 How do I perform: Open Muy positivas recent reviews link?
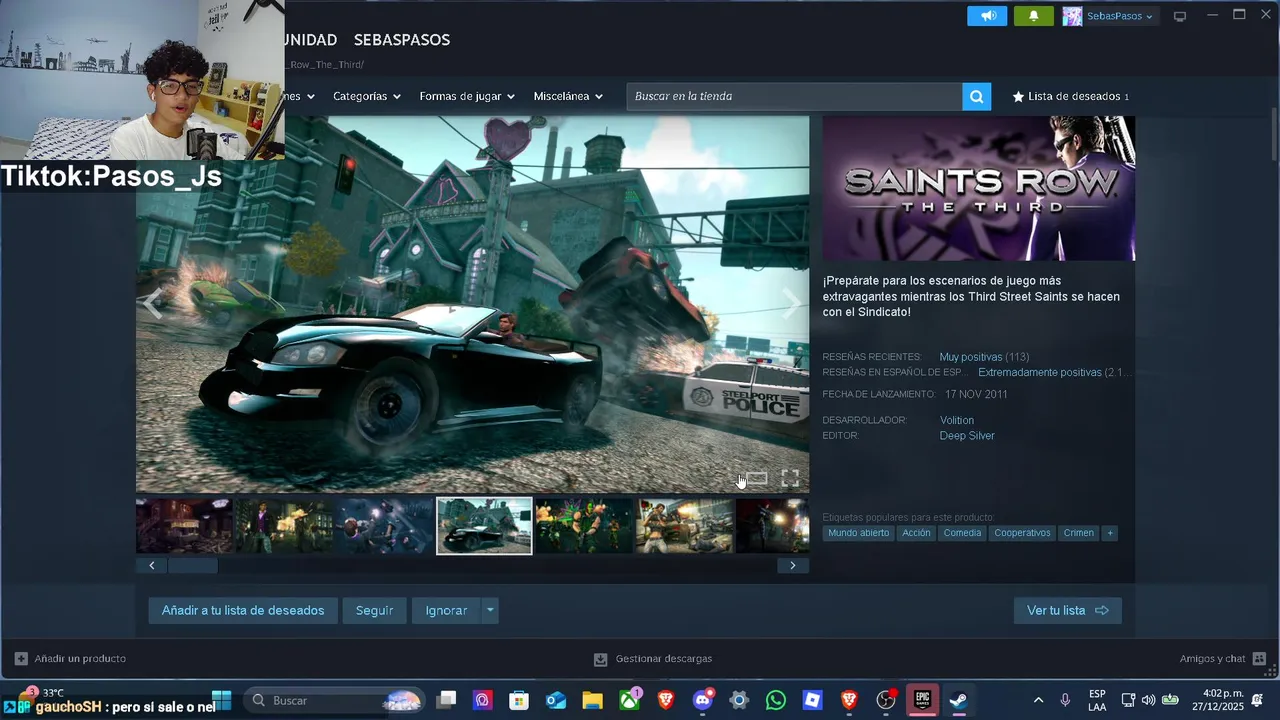[970, 357]
